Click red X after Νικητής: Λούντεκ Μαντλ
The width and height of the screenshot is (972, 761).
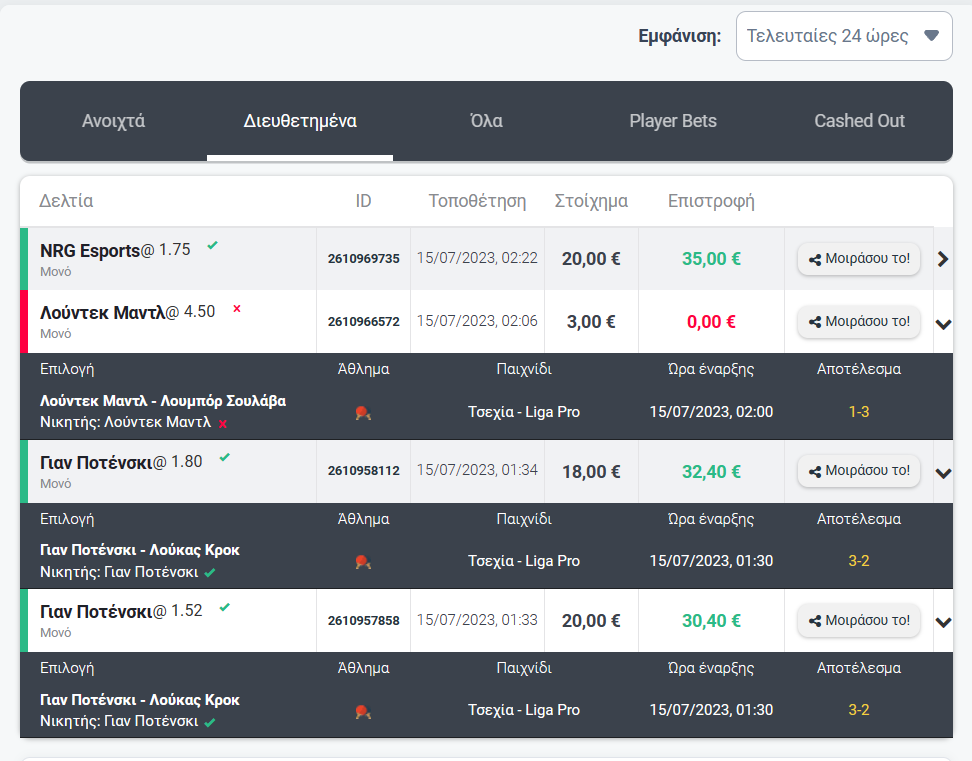click(223, 424)
